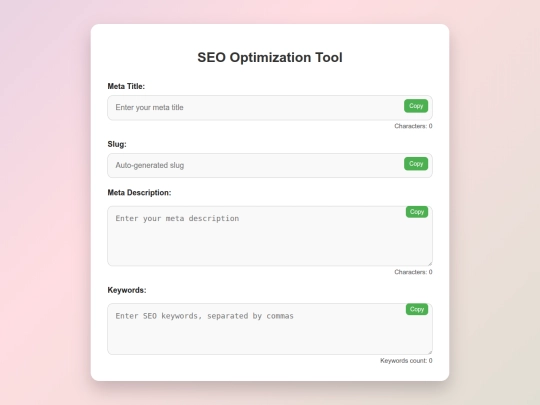Copy the Meta Description text
This screenshot has width=540, height=405.
click(417, 212)
